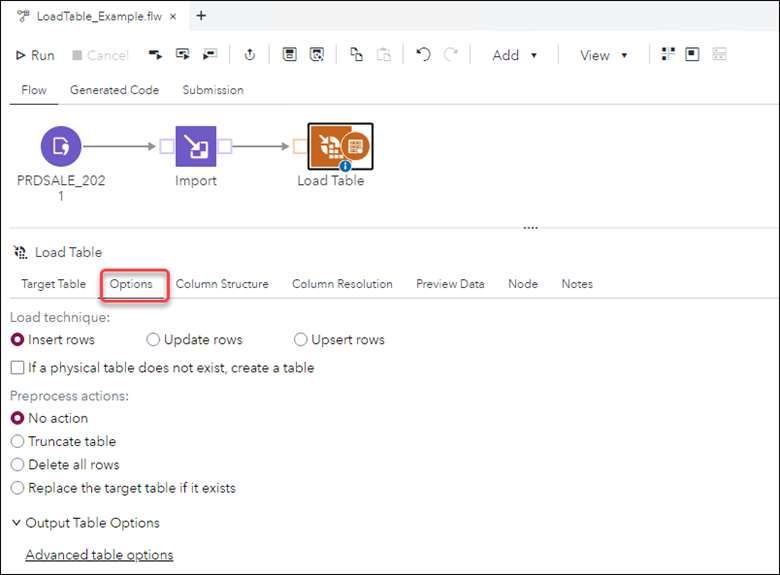This screenshot has height=575, width=780.
Task: Click the Advanced table options link
Action: tap(99, 555)
